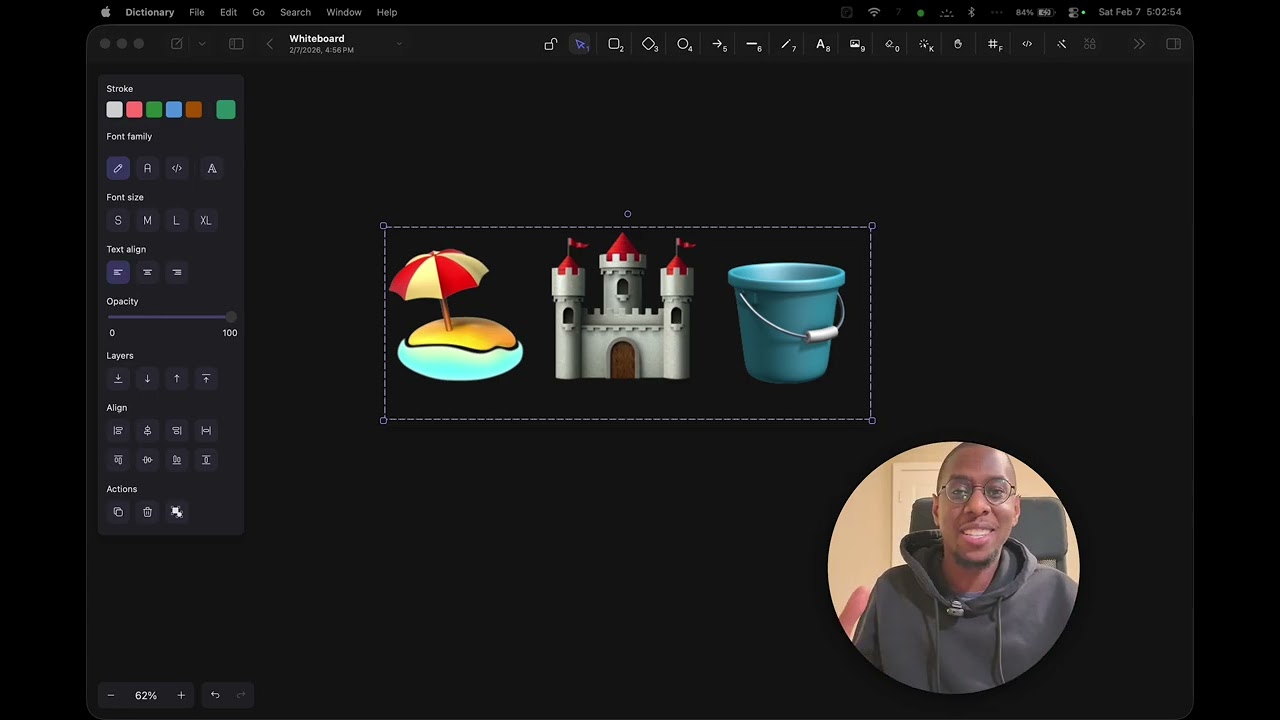Expand the toolbar overflow double chevron
This screenshot has height=720, width=1280.
click(1139, 44)
